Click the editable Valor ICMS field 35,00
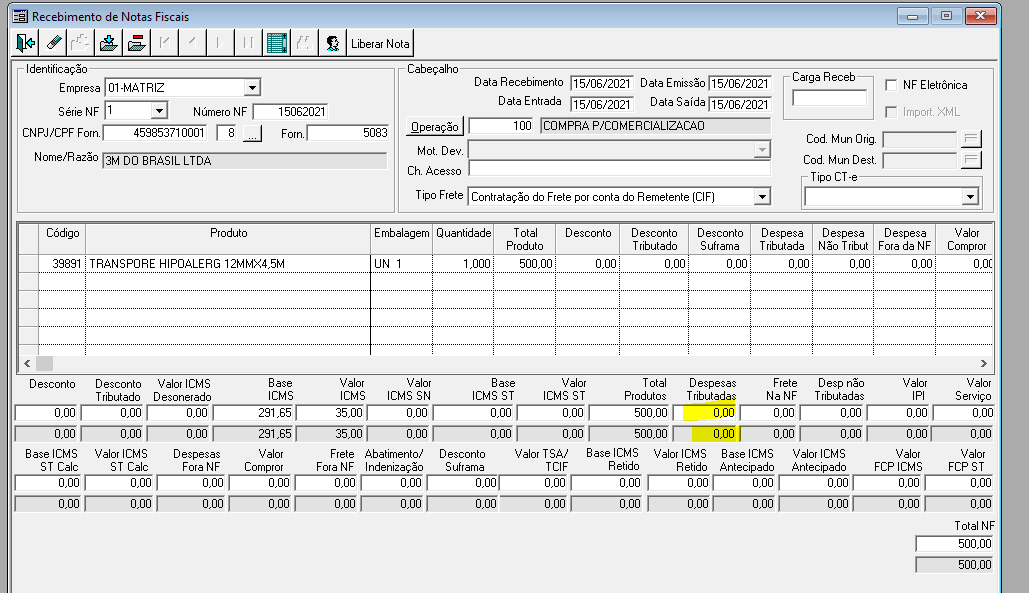 pos(331,413)
